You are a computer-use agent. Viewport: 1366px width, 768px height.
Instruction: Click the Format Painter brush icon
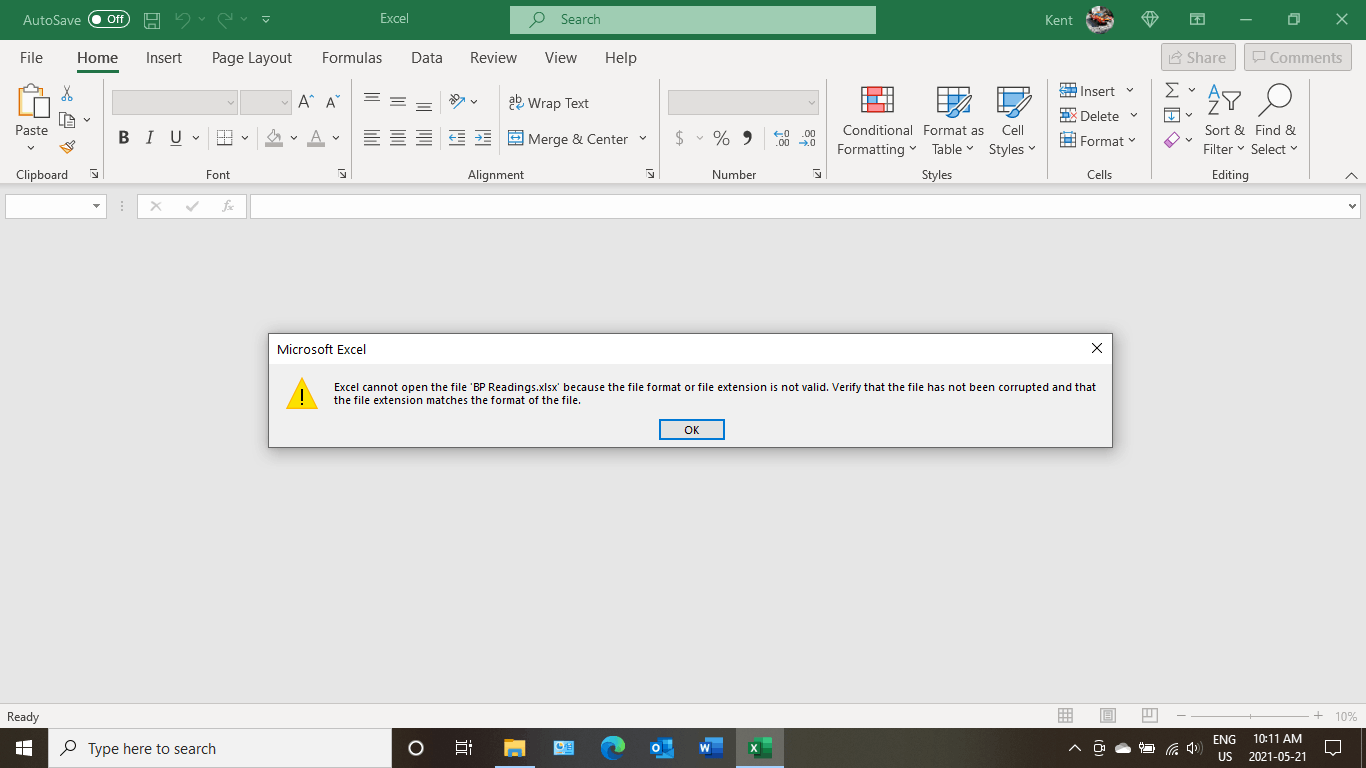[x=67, y=147]
